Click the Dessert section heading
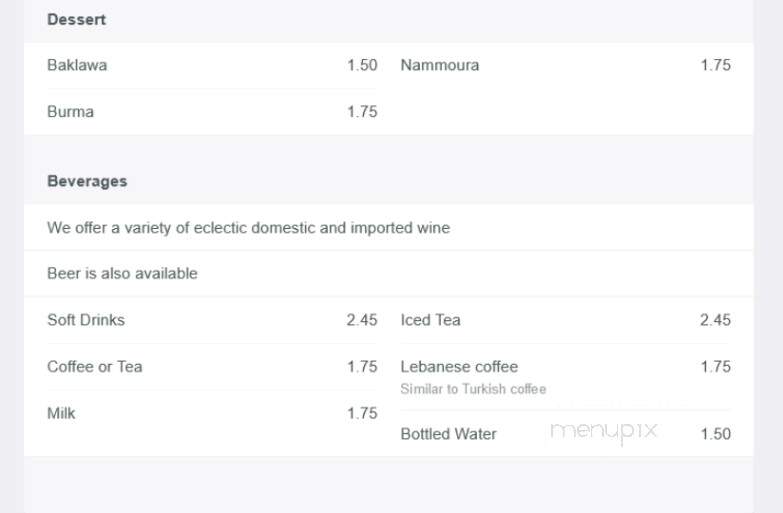Image resolution: width=783 pixels, height=513 pixels. [76, 19]
